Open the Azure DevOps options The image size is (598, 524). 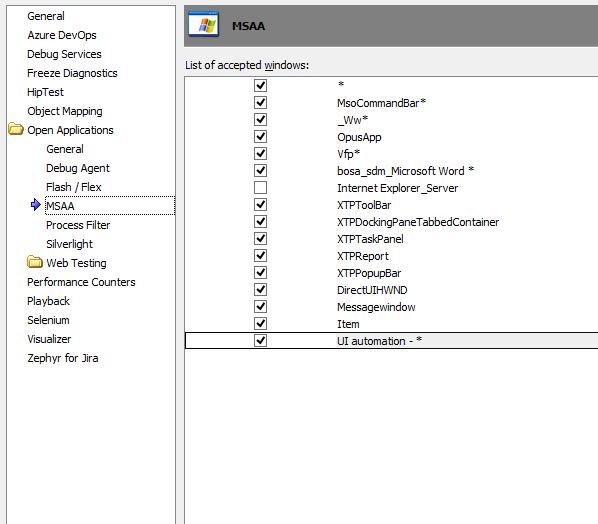click(62, 35)
